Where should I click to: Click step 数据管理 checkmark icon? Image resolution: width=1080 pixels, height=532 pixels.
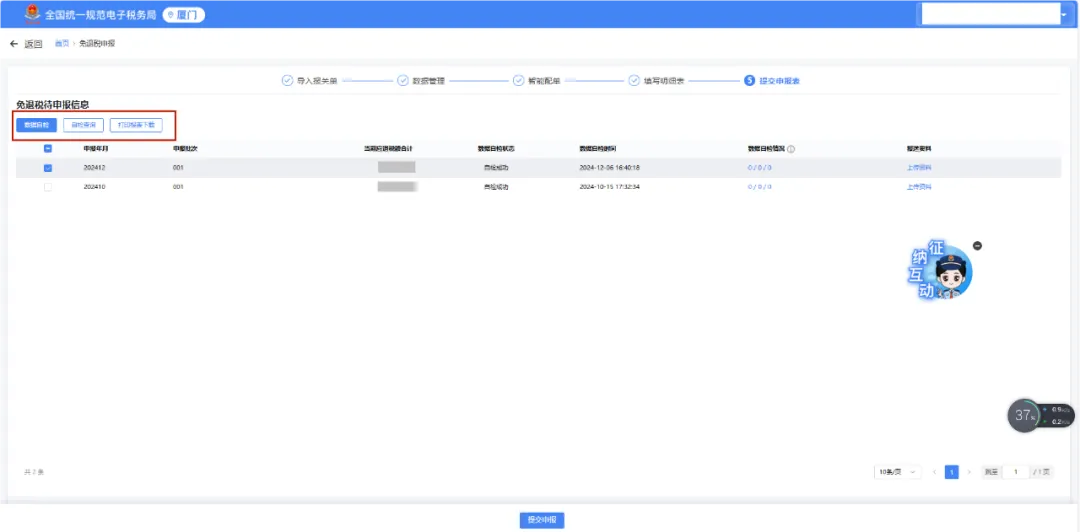(403, 81)
